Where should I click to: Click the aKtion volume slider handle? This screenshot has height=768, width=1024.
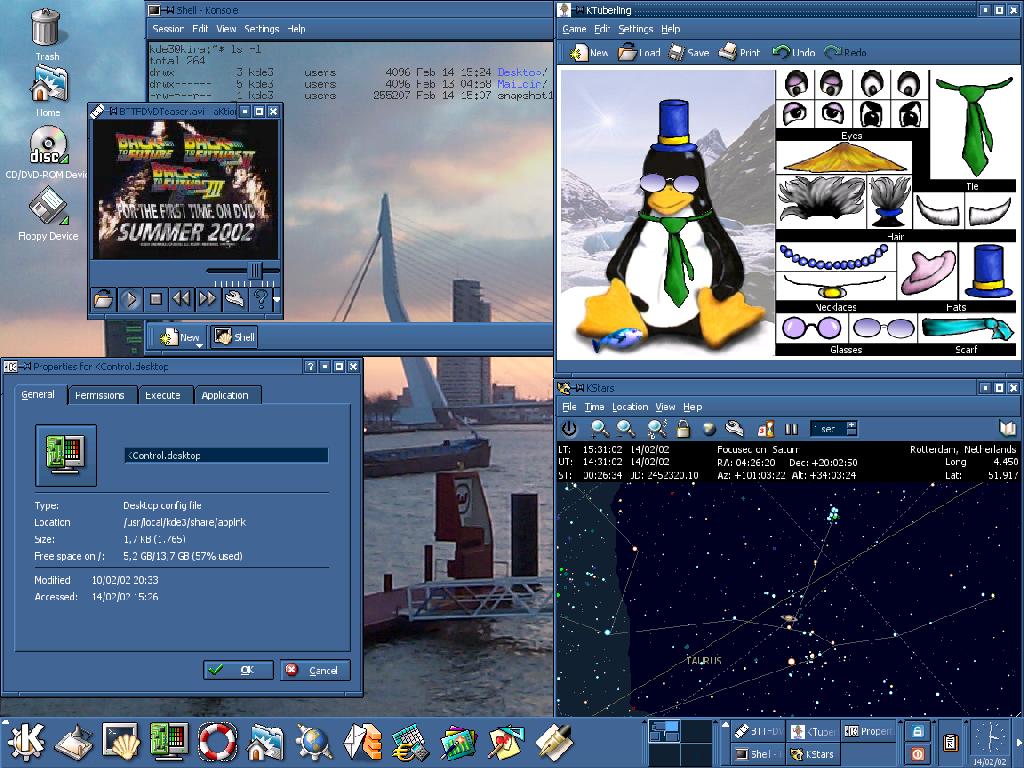tap(255, 270)
